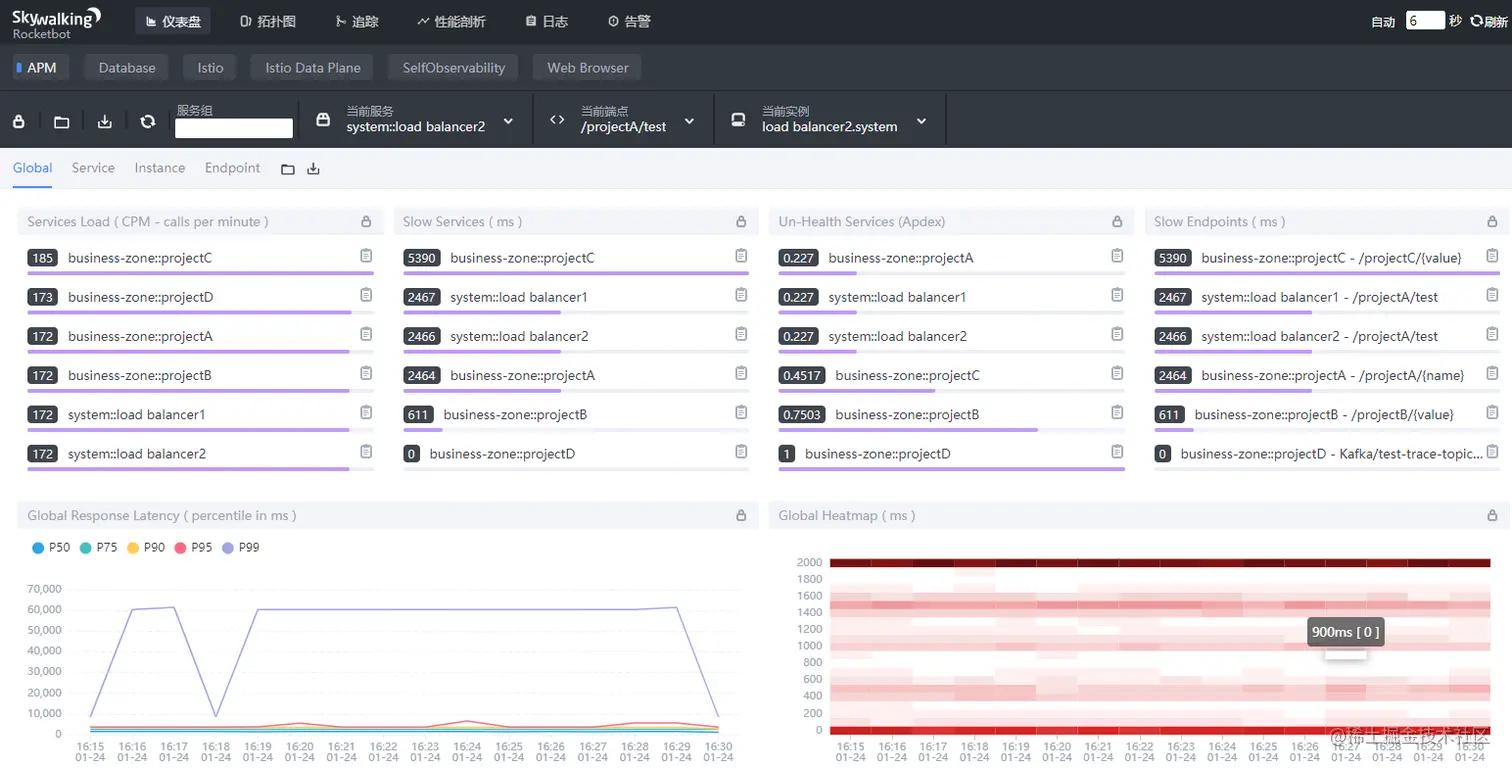Click the server icon next to the current instance
1512x768 pixels.
pos(738,120)
